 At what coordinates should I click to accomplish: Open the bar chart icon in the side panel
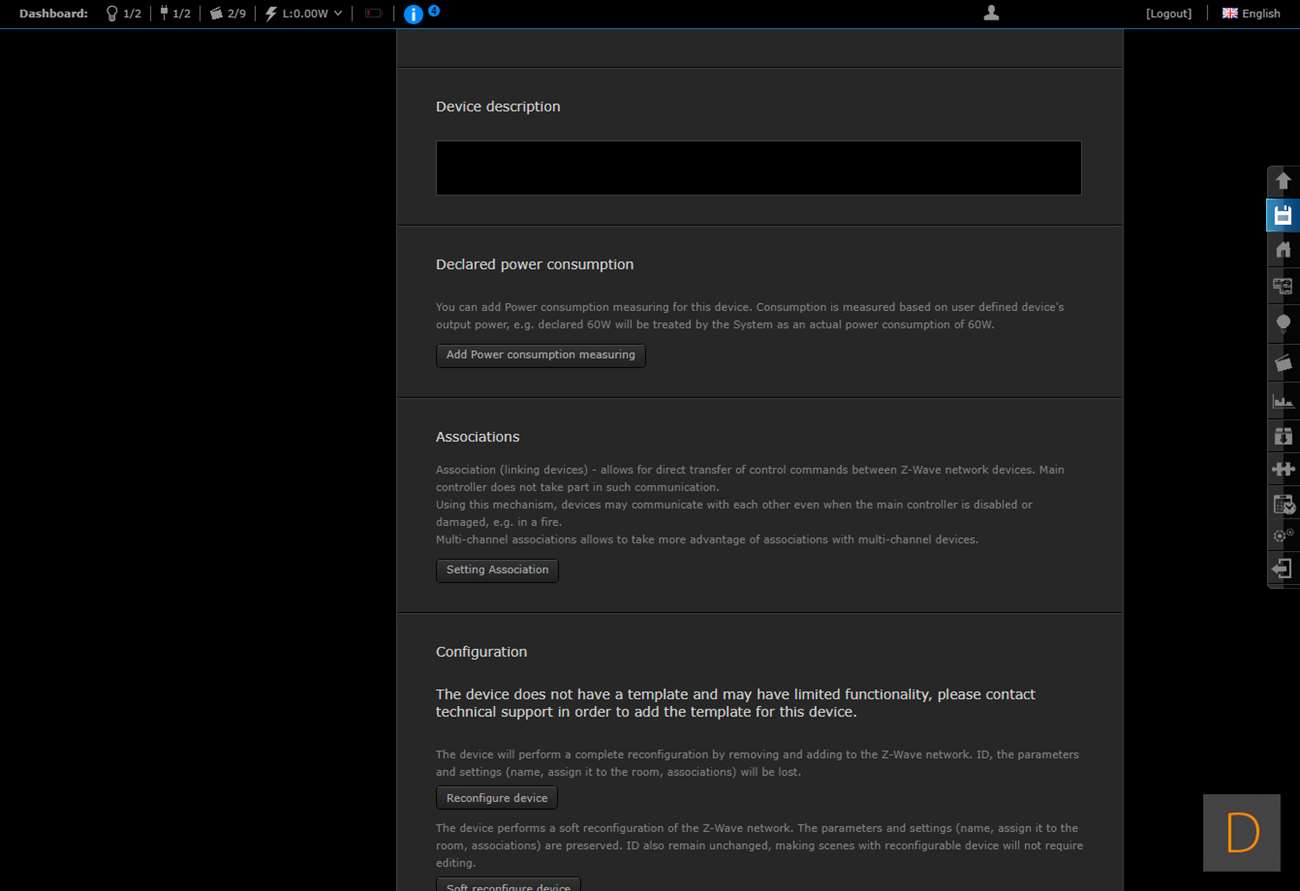coord(1283,401)
